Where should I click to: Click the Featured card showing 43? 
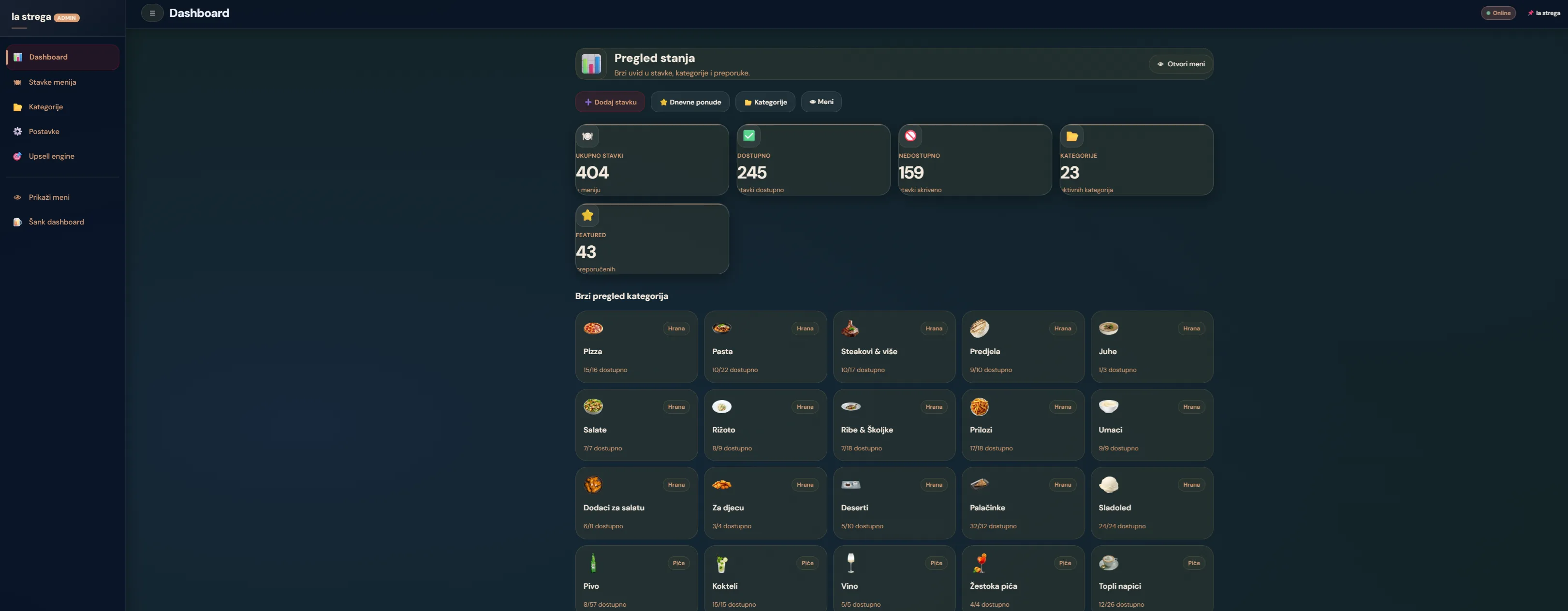pyautogui.click(x=652, y=239)
